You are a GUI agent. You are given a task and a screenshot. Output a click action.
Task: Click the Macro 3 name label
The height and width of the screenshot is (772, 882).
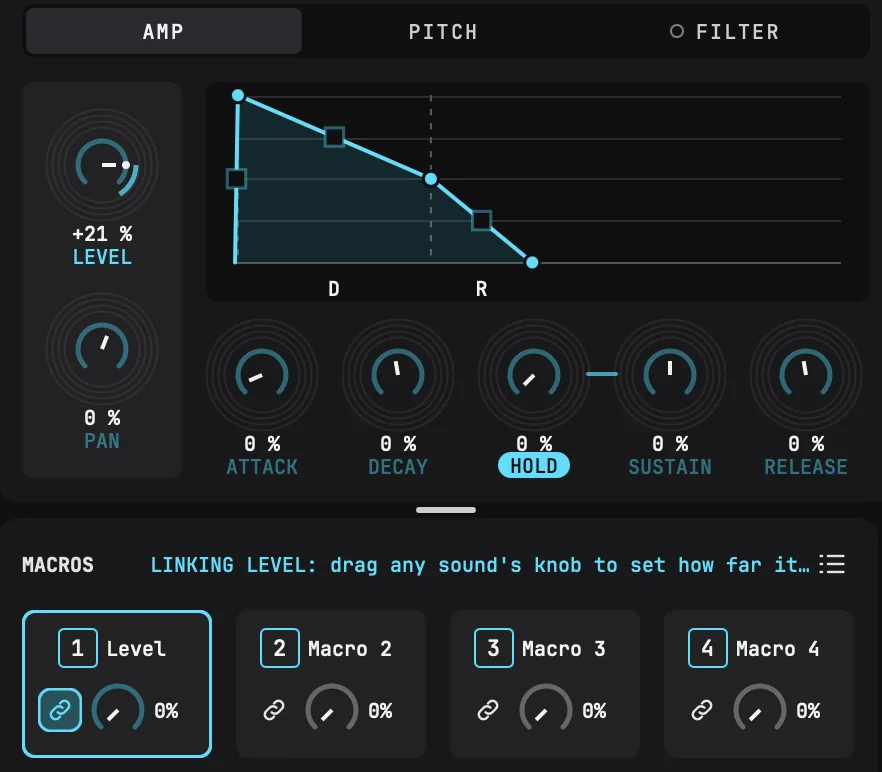[563, 649]
